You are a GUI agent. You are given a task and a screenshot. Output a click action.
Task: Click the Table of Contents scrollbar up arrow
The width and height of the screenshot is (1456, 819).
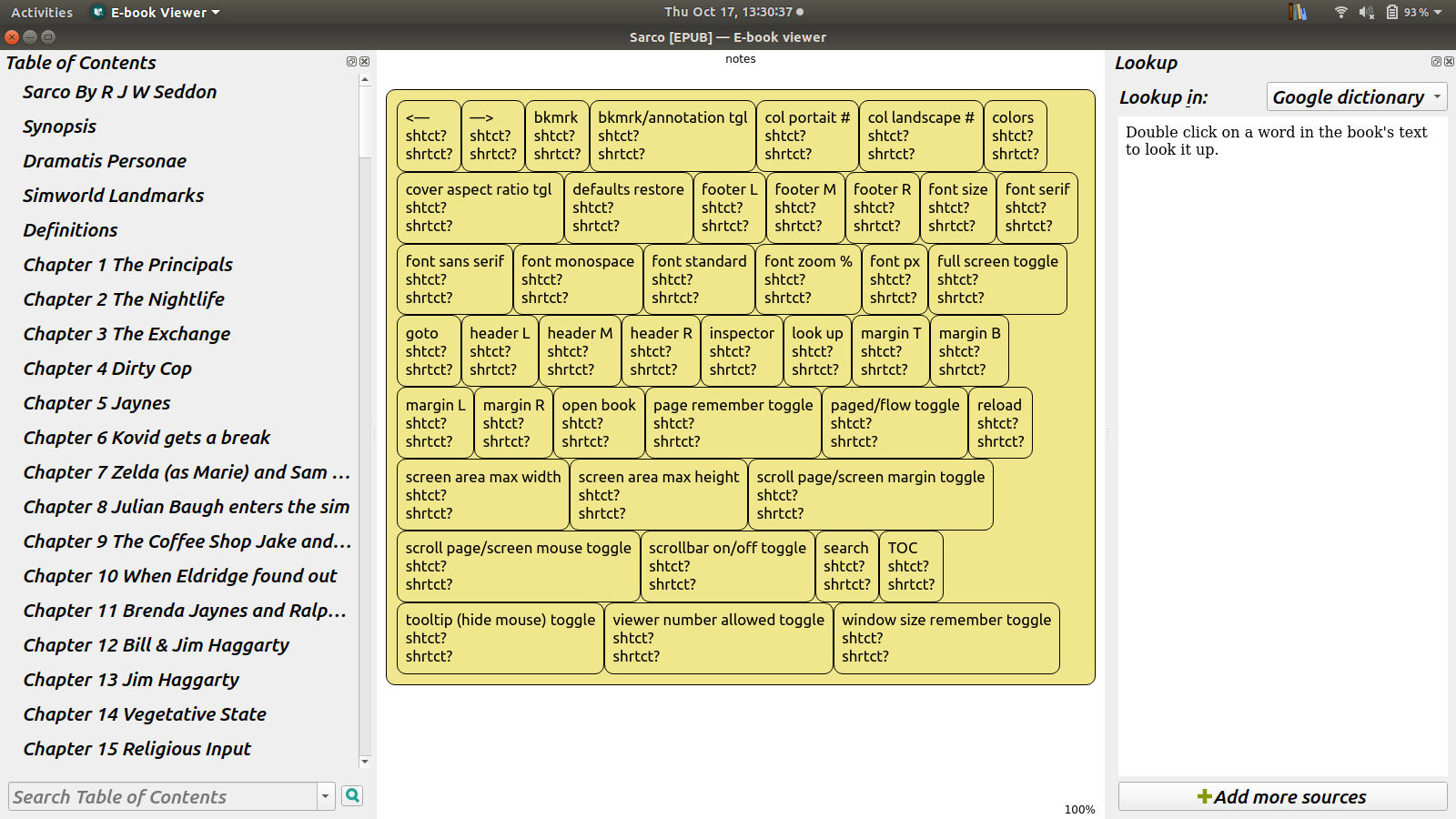click(x=365, y=80)
